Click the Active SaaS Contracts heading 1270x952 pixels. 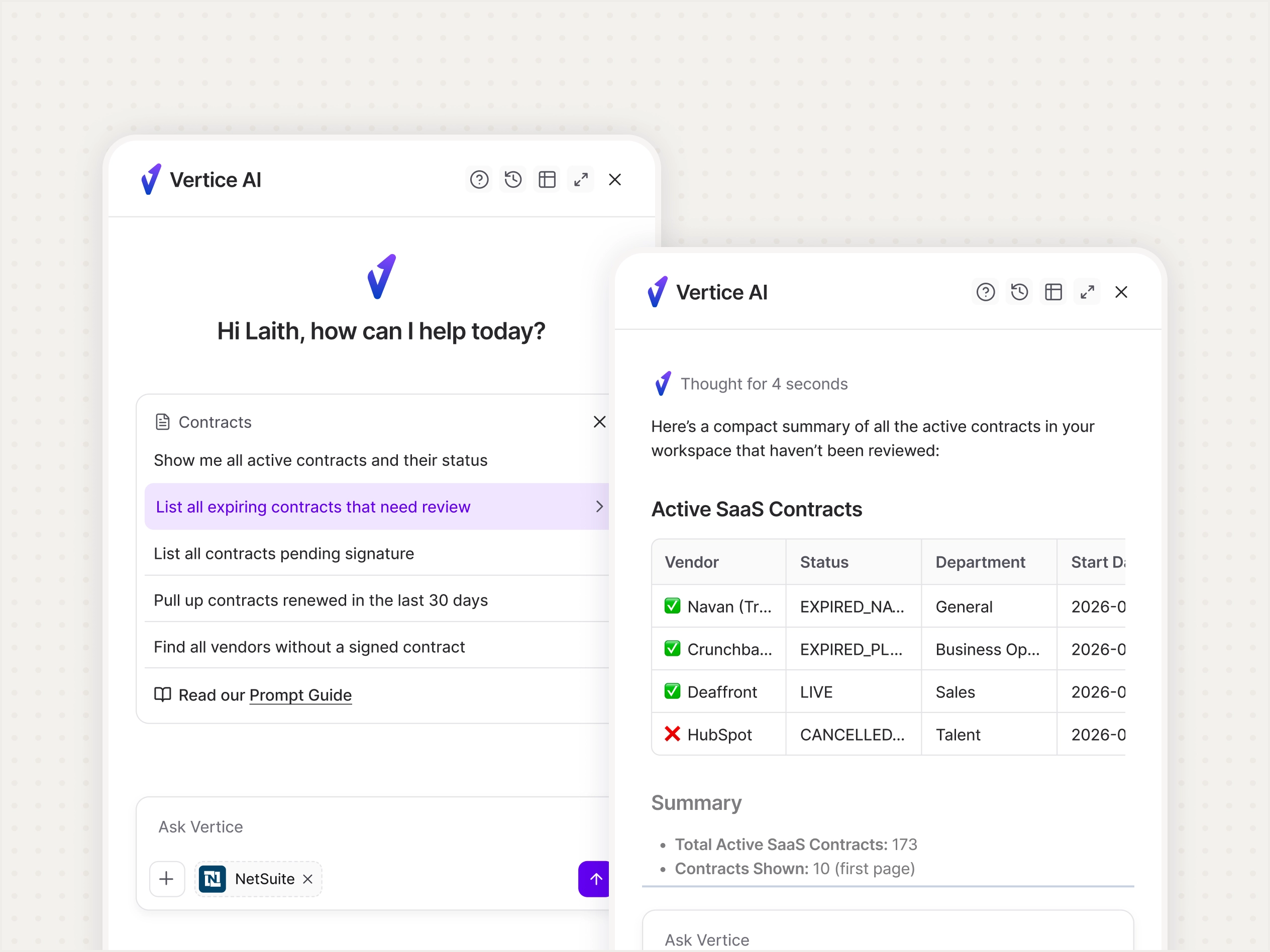coord(756,509)
